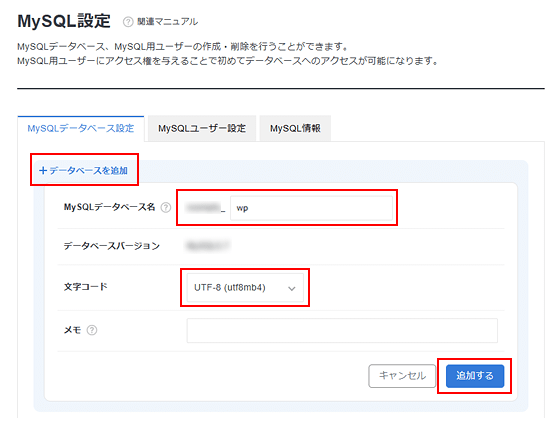This screenshot has height=425, width=560.
Task: Click the help icon next to MySQLデータベース名
Action: 166,207
